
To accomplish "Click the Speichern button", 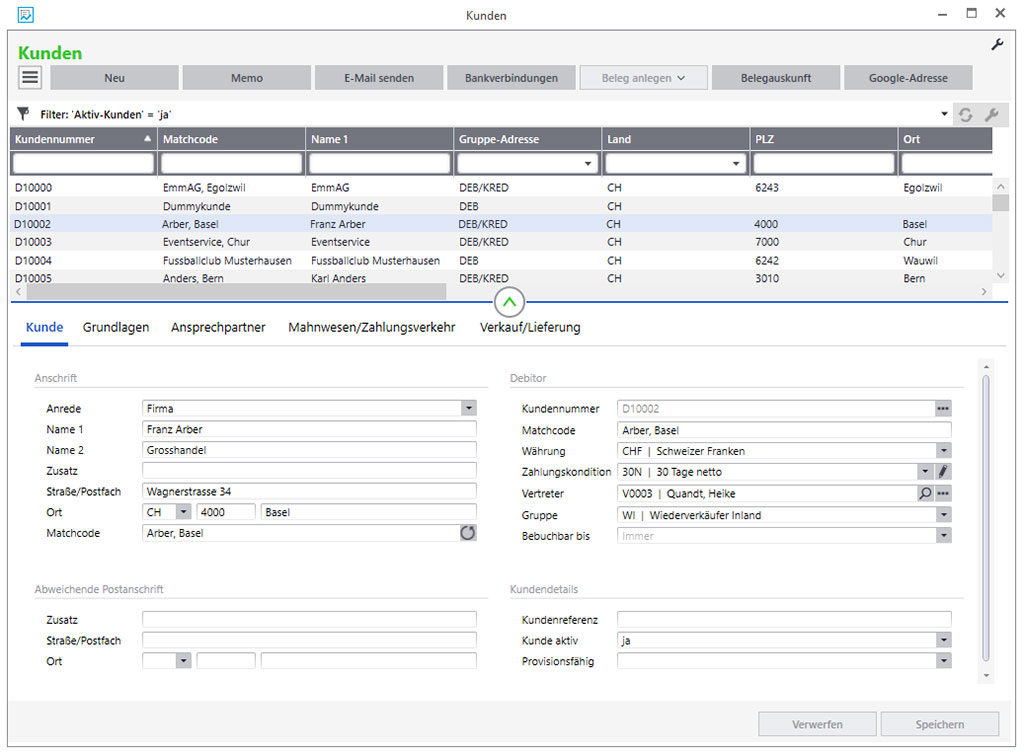I will pyautogui.click(x=940, y=724).
